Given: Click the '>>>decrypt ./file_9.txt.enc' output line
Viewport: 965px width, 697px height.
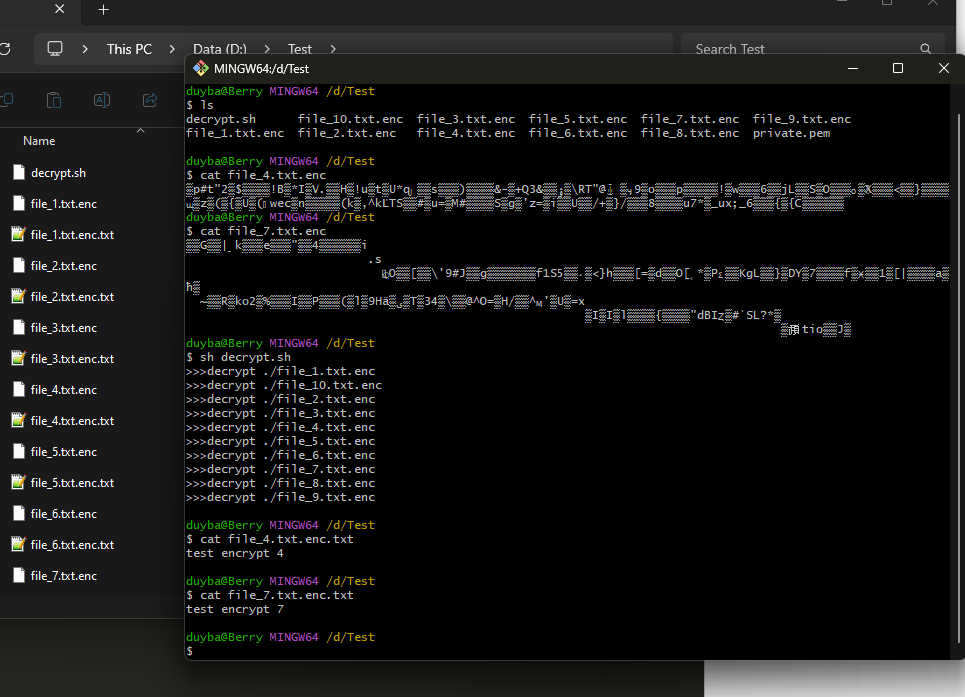Looking at the screenshot, I should point(280,497).
